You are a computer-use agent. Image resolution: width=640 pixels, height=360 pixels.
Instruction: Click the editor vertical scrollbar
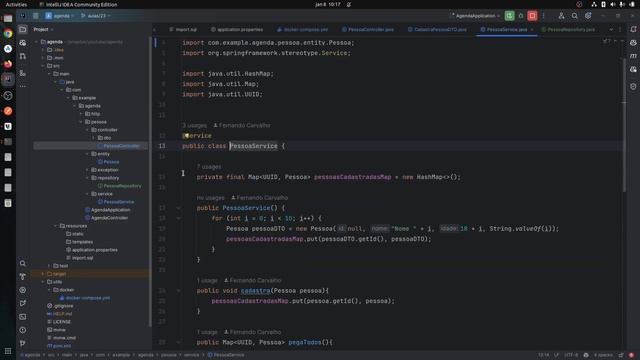point(624,124)
